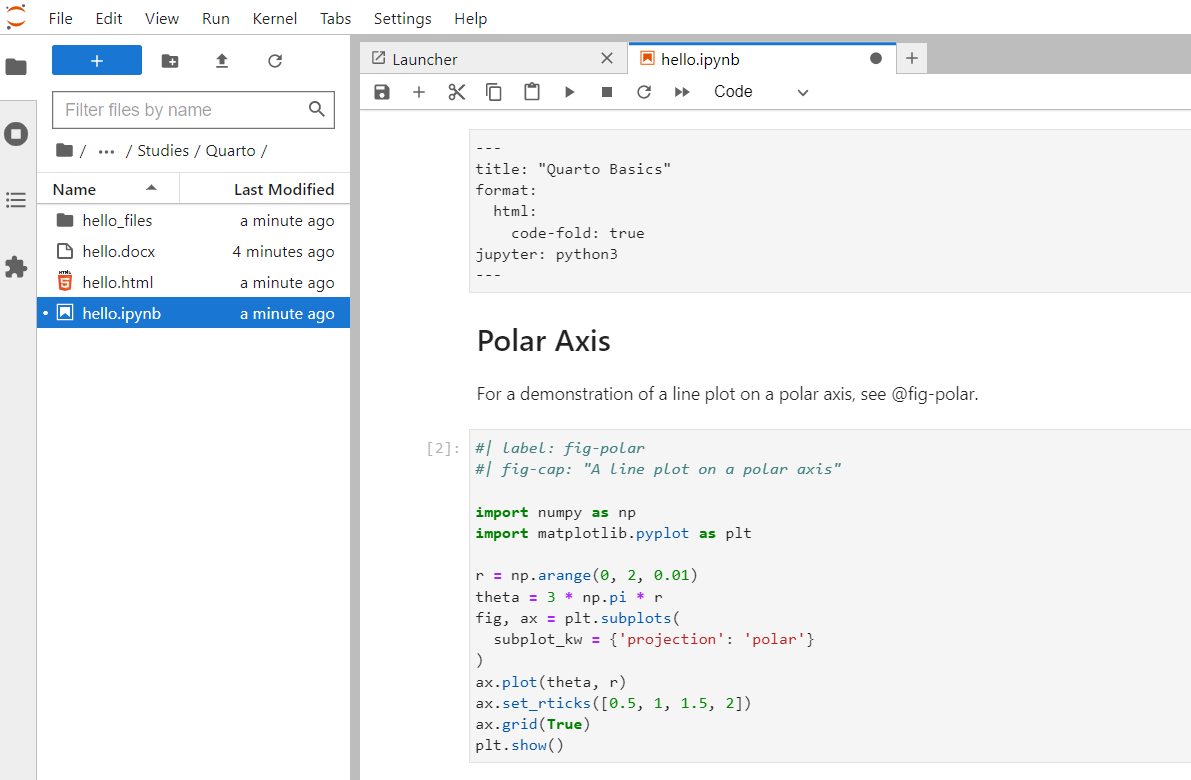Open the Kernel menu
1191x780 pixels.
(274, 19)
